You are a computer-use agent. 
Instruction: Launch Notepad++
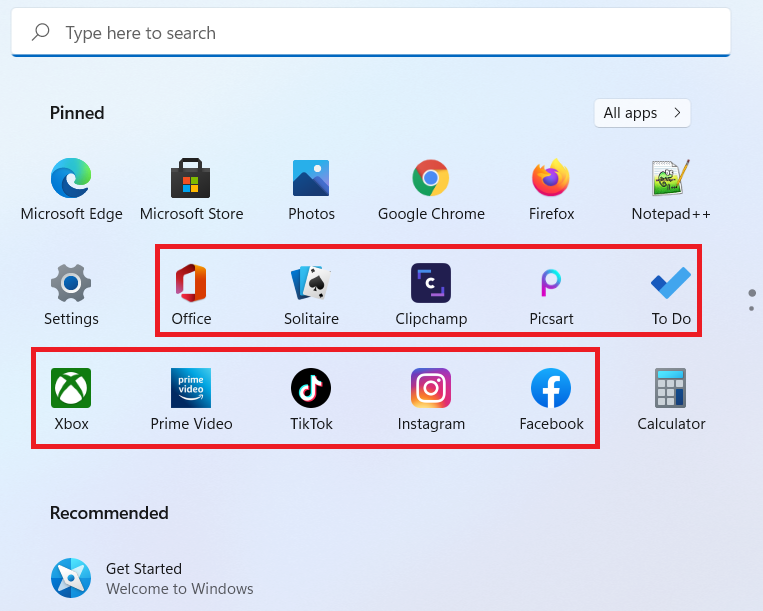point(671,189)
